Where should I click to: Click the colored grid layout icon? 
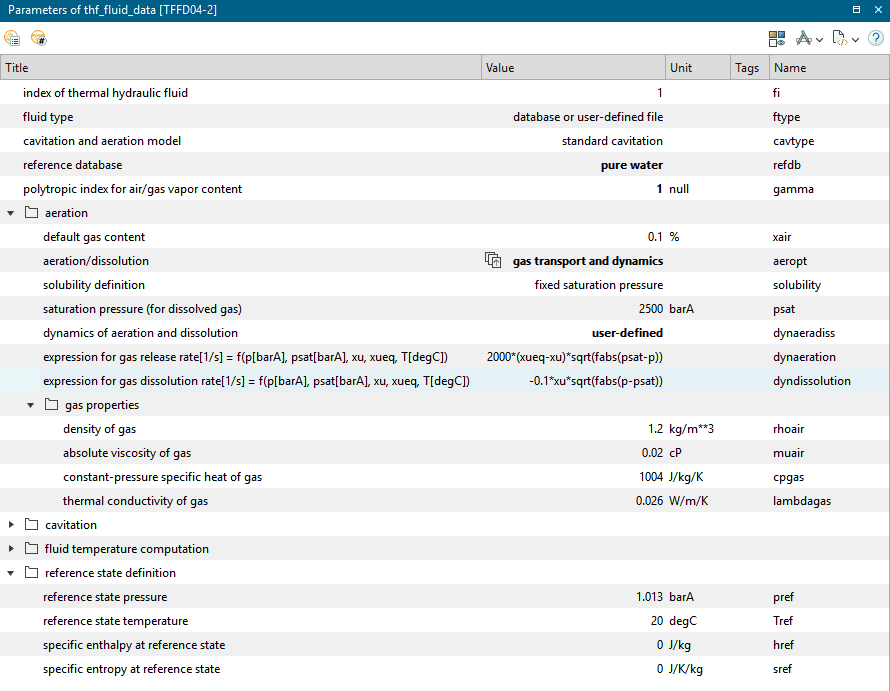777,39
